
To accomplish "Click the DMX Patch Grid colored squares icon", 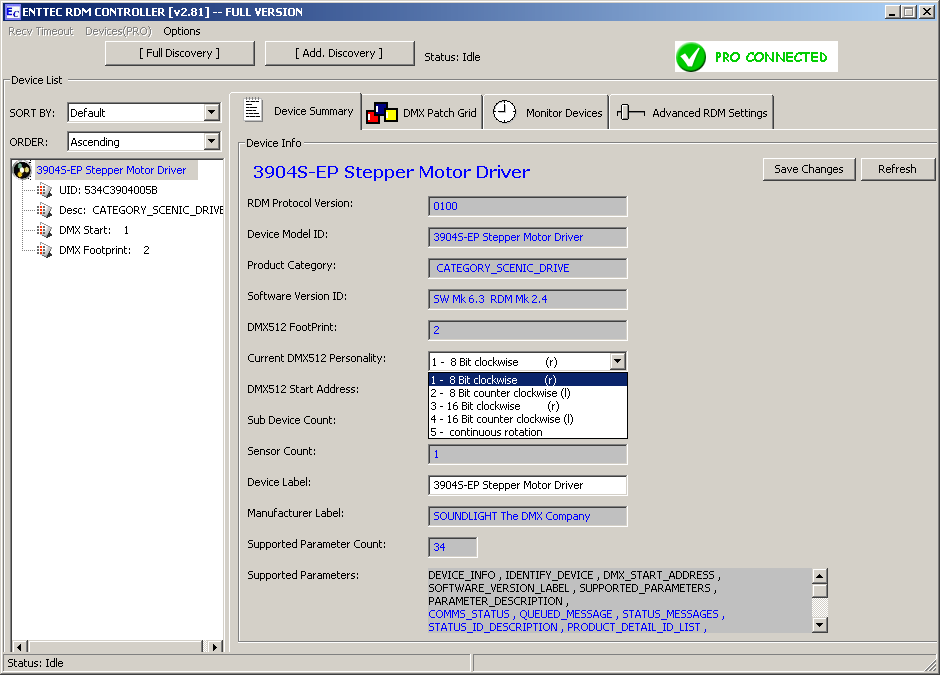I will pyautogui.click(x=382, y=113).
